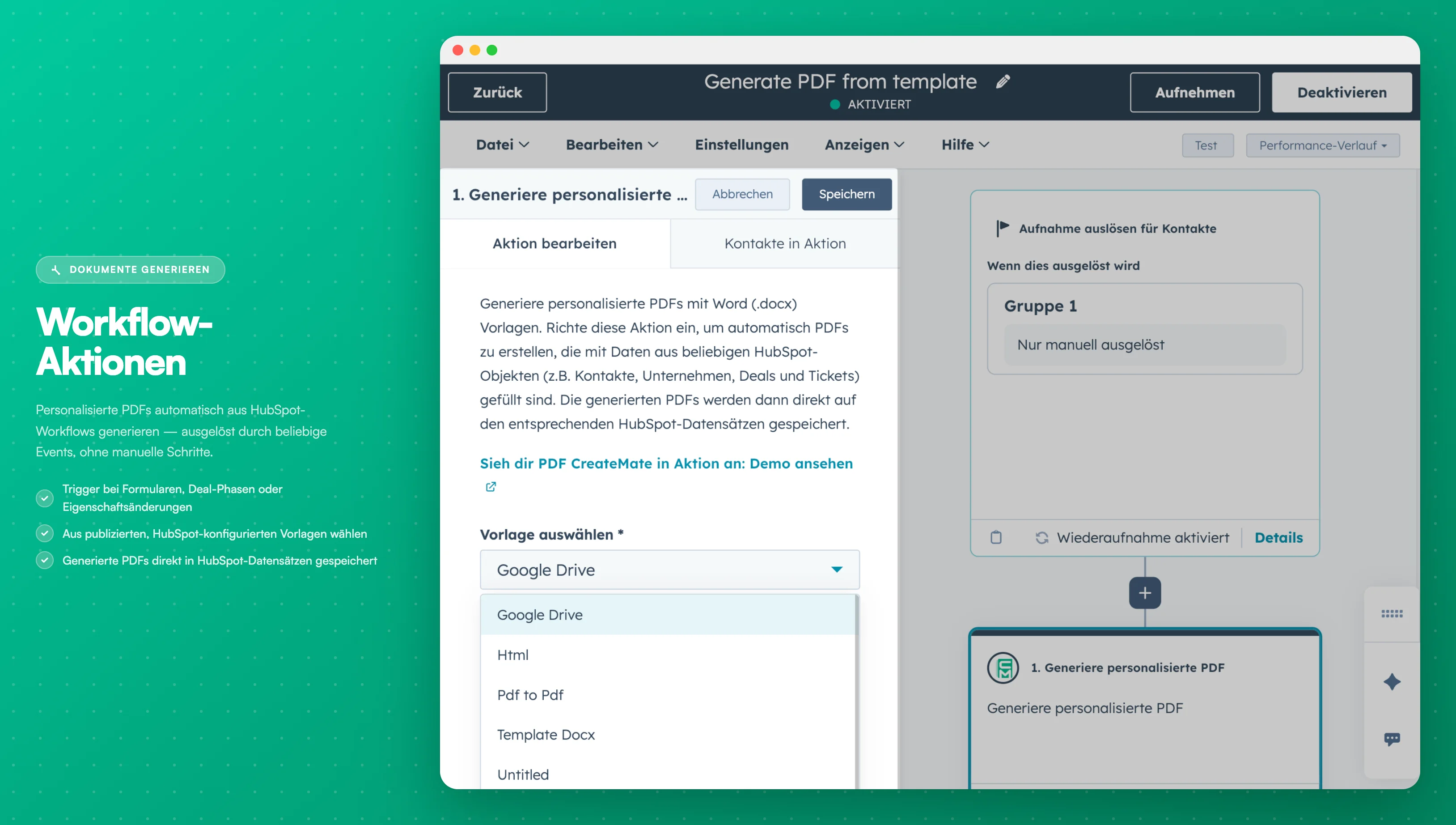This screenshot has height=825, width=1456.
Task: Click the re-enrollment refresh icon
Action: 1041,538
